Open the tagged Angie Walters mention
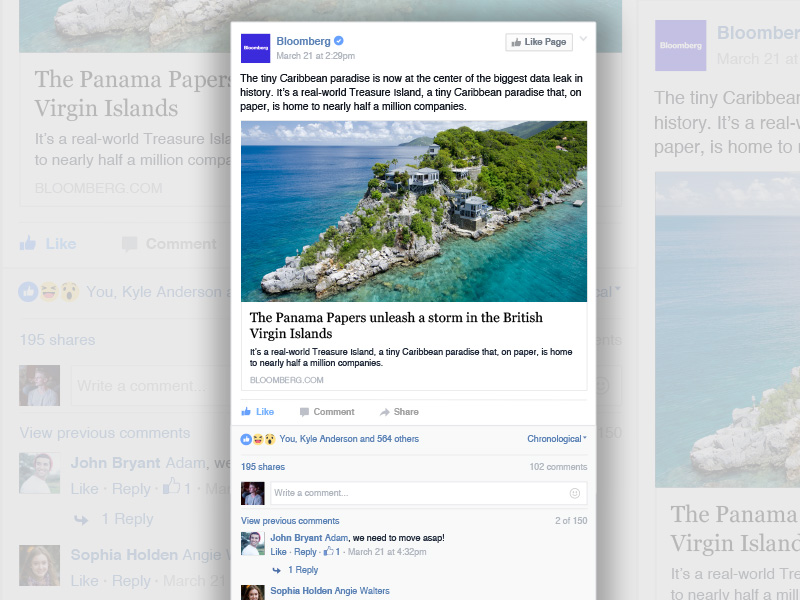The height and width of the screenshot is (600, 800). (x=362, y=591)
